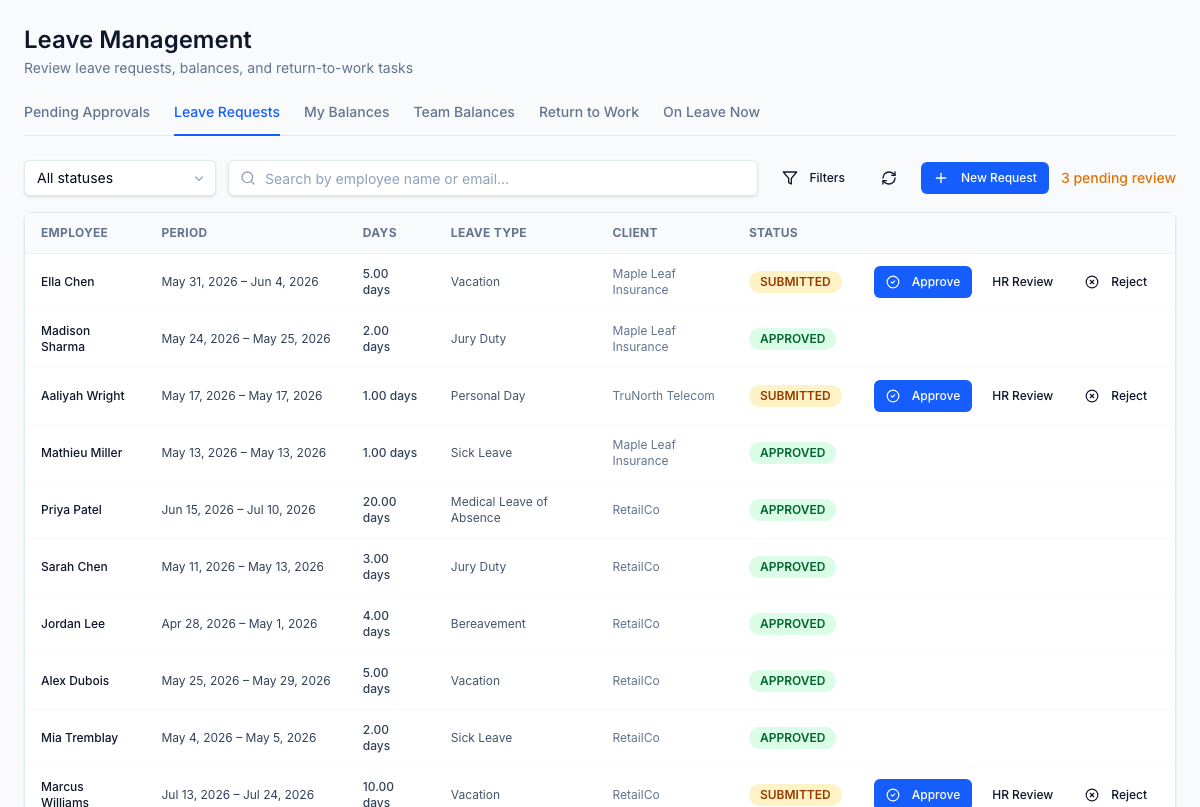Click employee name Madison Sharma
1200x807 pixels.
[x=65, y=339]
